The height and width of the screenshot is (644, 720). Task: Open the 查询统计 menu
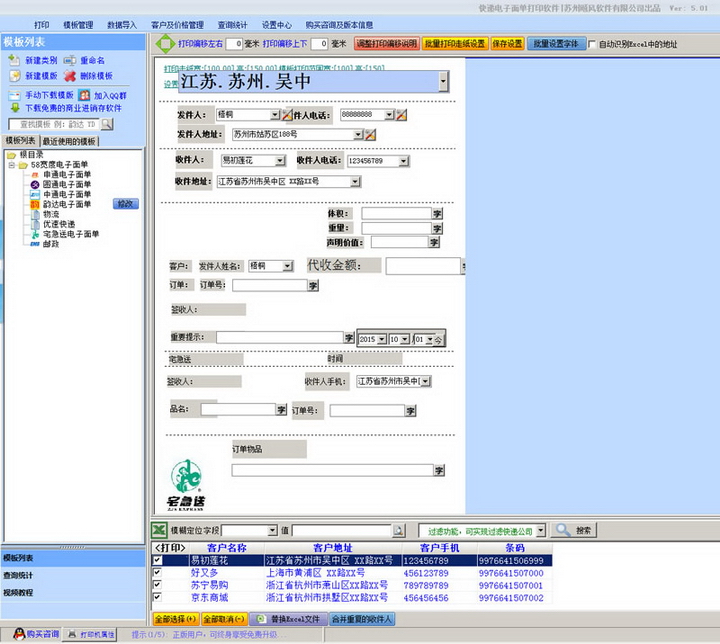[x=232, y=25]
